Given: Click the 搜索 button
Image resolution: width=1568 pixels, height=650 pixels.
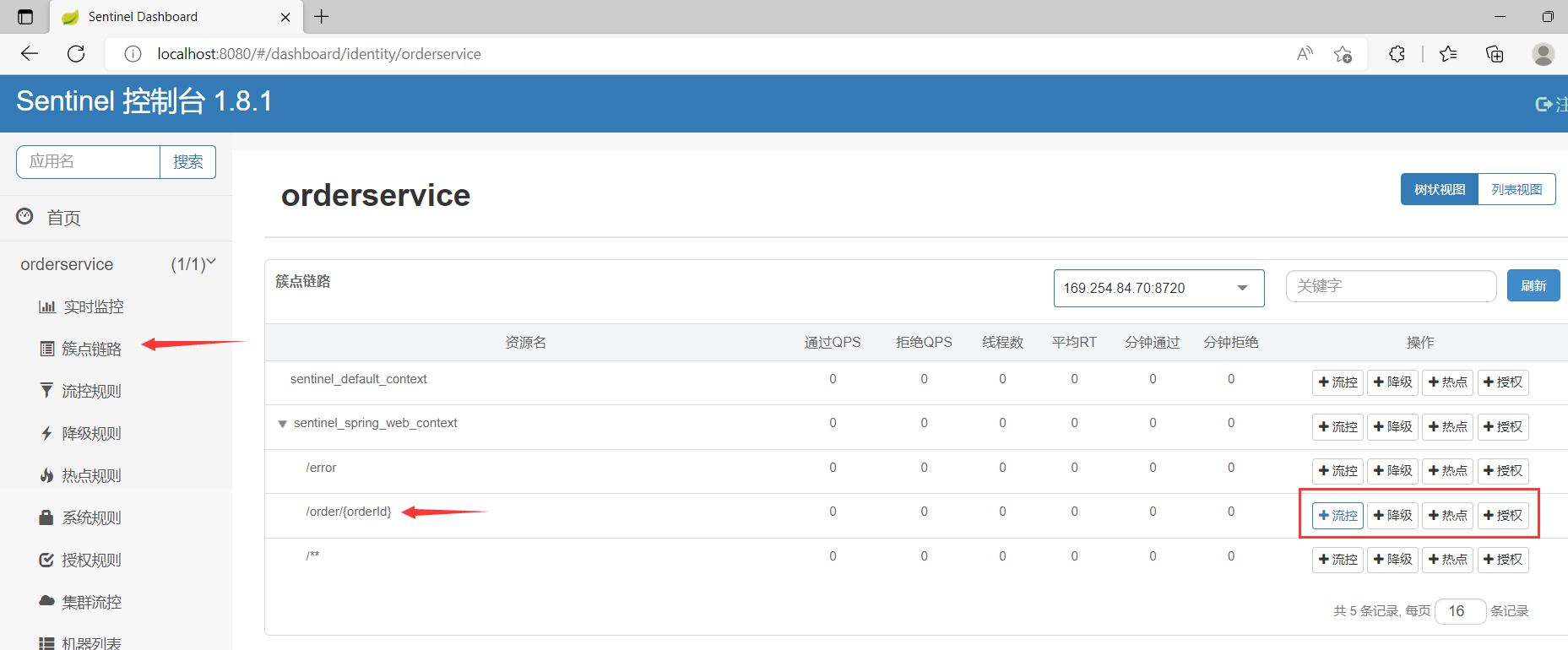Looking at the screenshot, I should (187, 161).
